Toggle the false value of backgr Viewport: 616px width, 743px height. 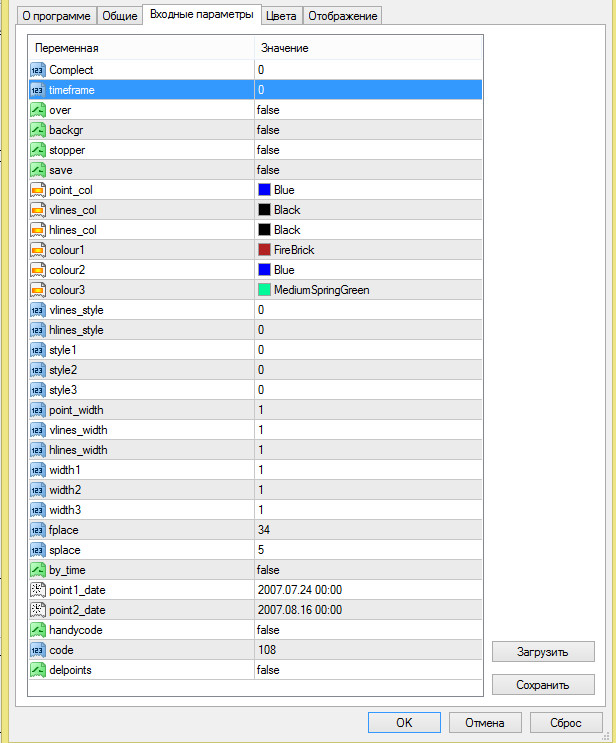tap(368, 130)
